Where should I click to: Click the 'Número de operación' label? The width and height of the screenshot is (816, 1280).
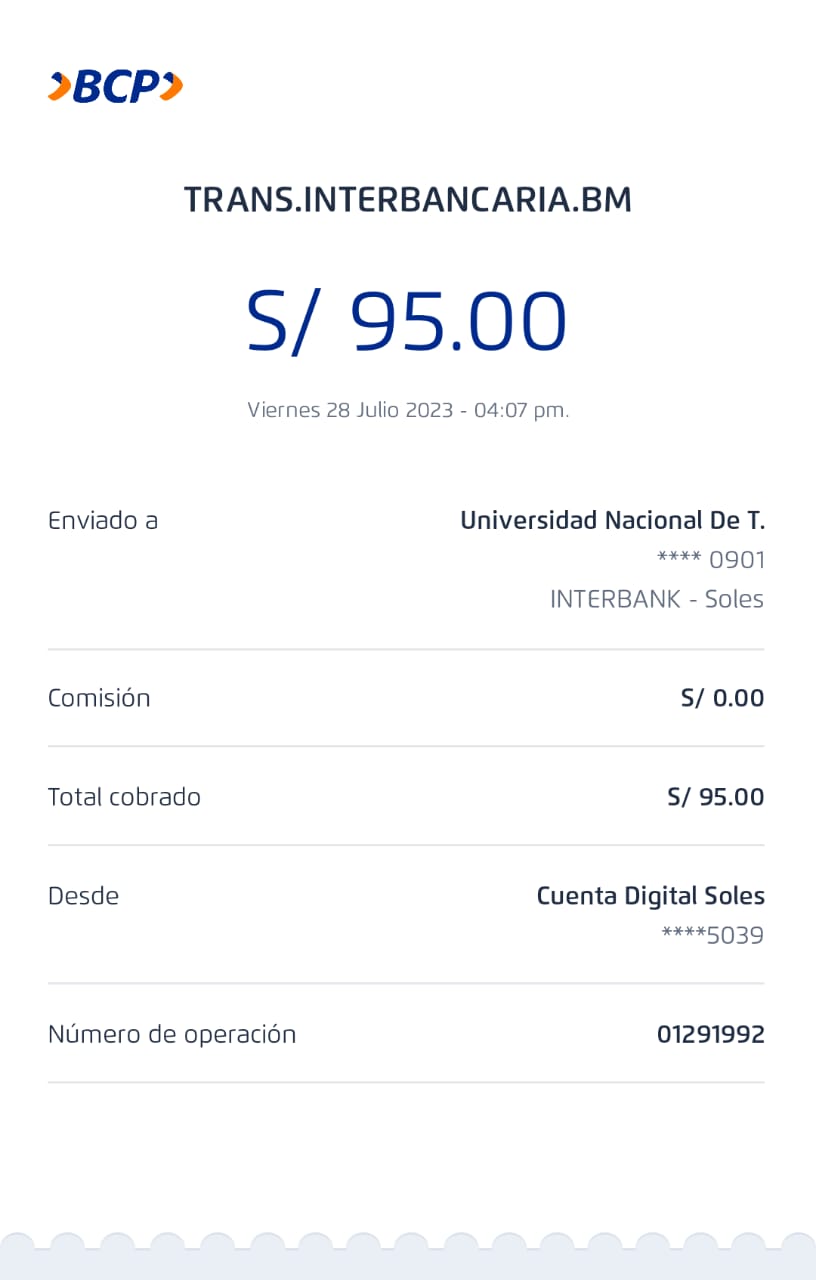pyautogui.click(x=172, y=1034)
